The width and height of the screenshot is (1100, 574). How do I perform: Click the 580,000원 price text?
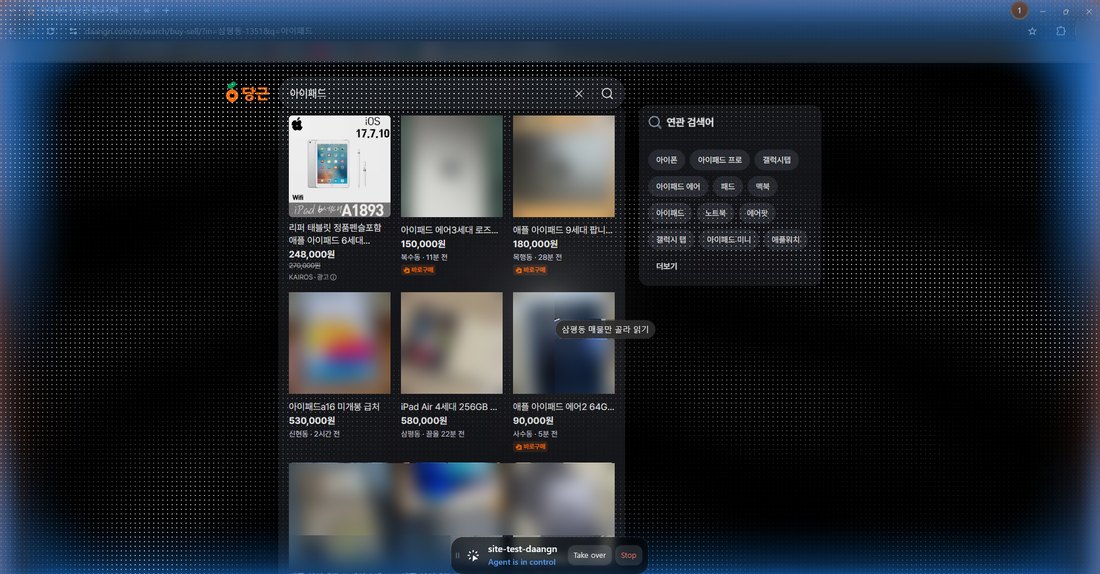pos(424,421)
